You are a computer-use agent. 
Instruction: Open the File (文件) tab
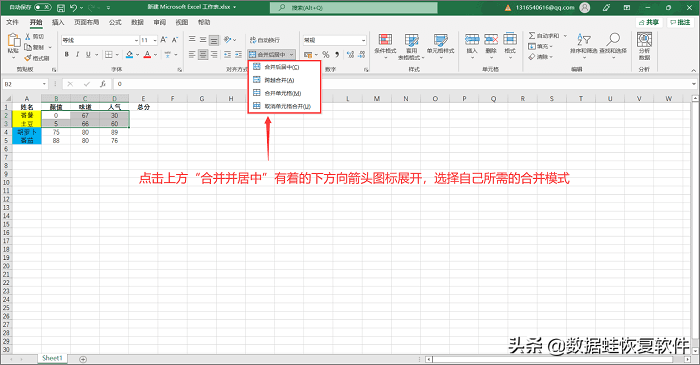pyautogui.click(x=12, y=22)
